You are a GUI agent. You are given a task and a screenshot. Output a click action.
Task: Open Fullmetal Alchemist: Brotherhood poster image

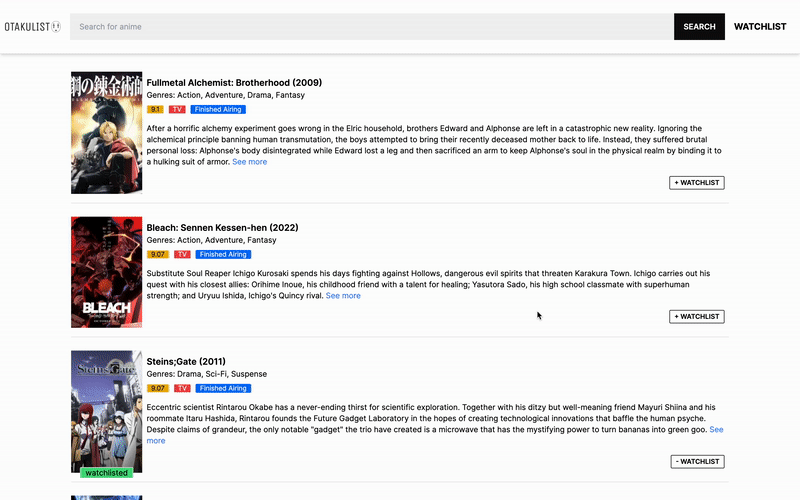[107, 133]
